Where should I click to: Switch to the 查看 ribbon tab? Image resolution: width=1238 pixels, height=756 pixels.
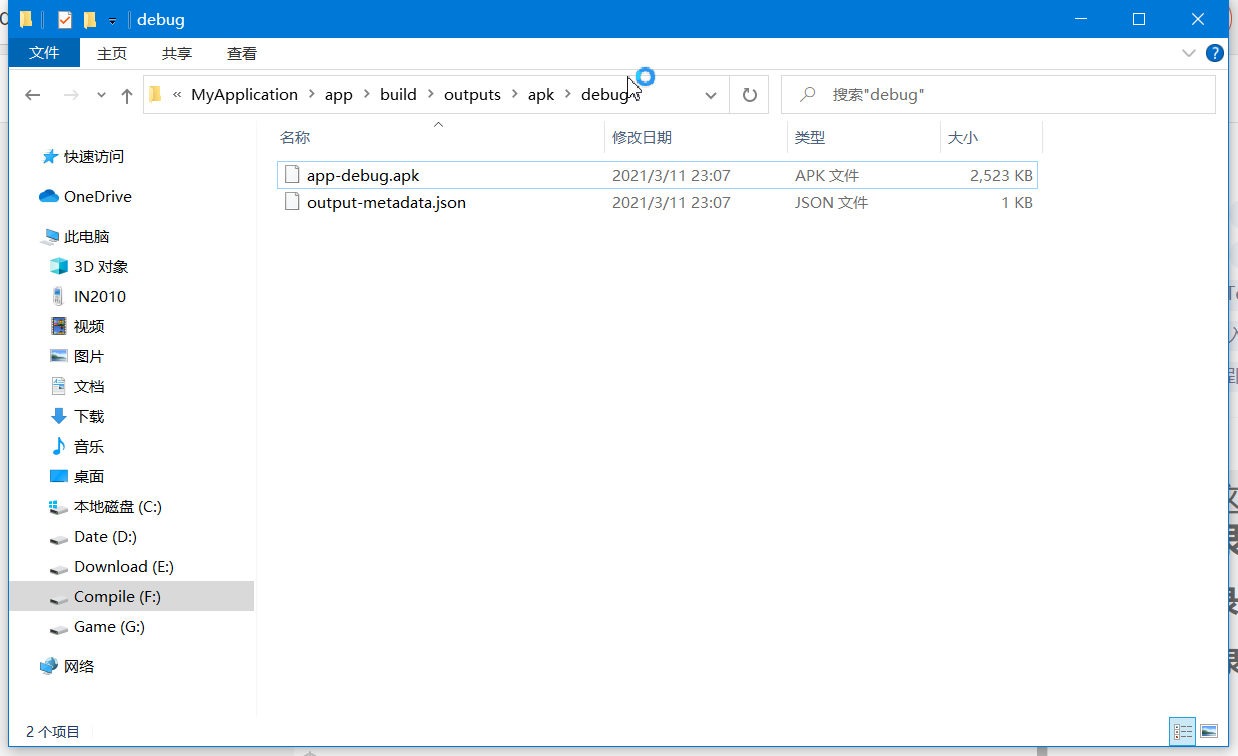coord(242,54)
